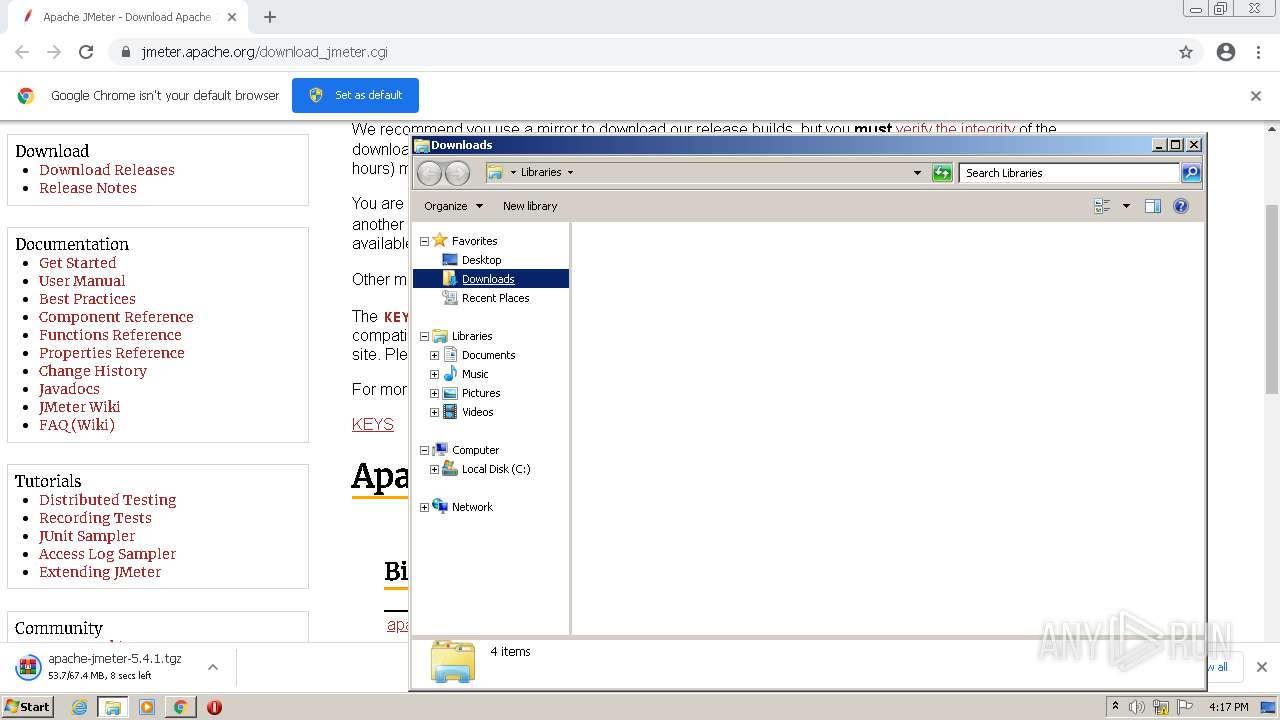Click Libraries breadcrumb in address bar

pos(541,172)
